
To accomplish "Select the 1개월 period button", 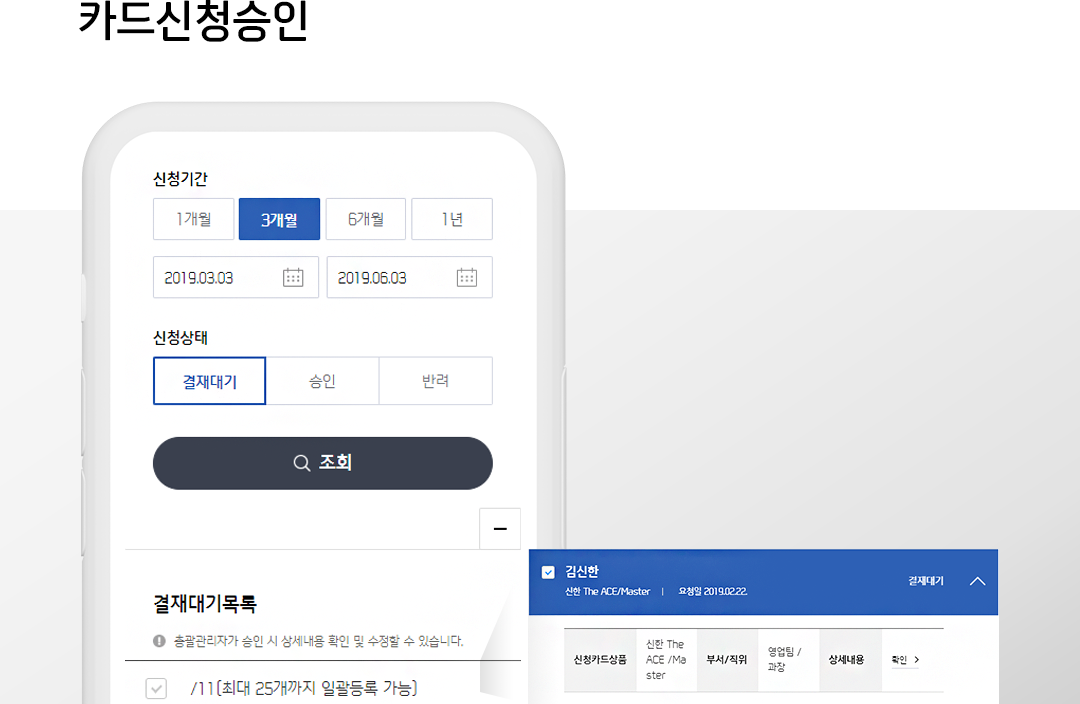I will click(194, 219).
